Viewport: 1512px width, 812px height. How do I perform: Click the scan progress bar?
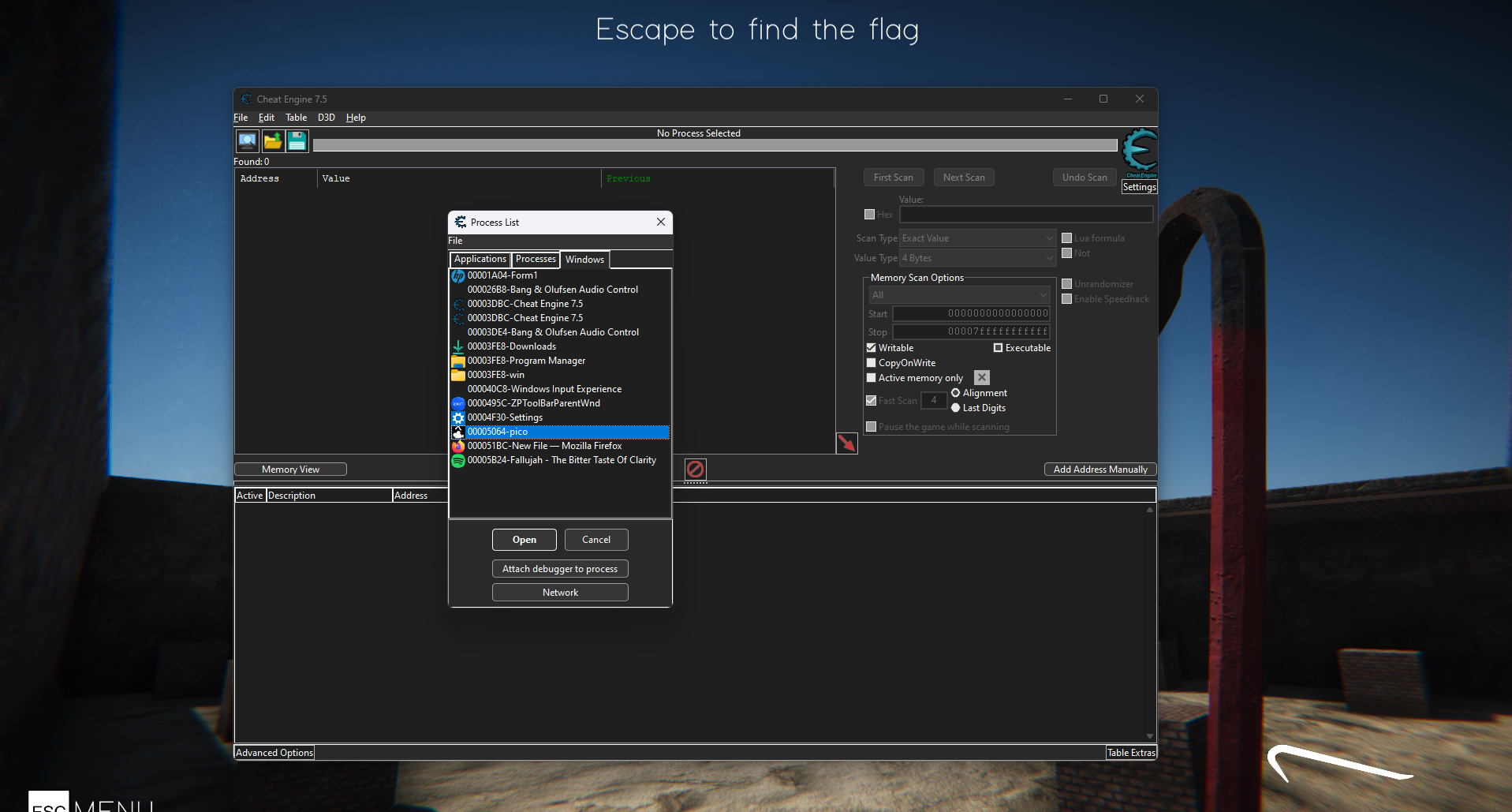[715, 145]
